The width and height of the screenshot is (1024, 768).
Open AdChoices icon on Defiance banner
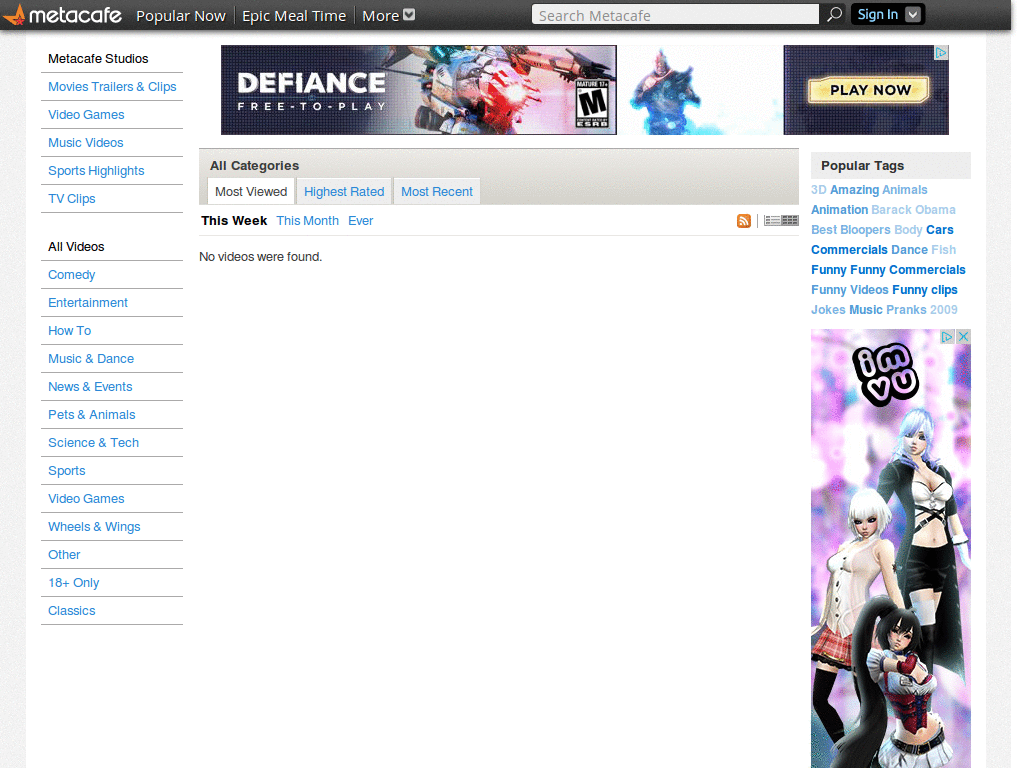pos(941,52)
